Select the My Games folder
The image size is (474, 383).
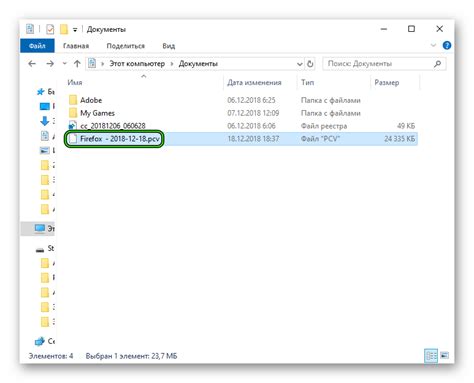tap(97, 113)
